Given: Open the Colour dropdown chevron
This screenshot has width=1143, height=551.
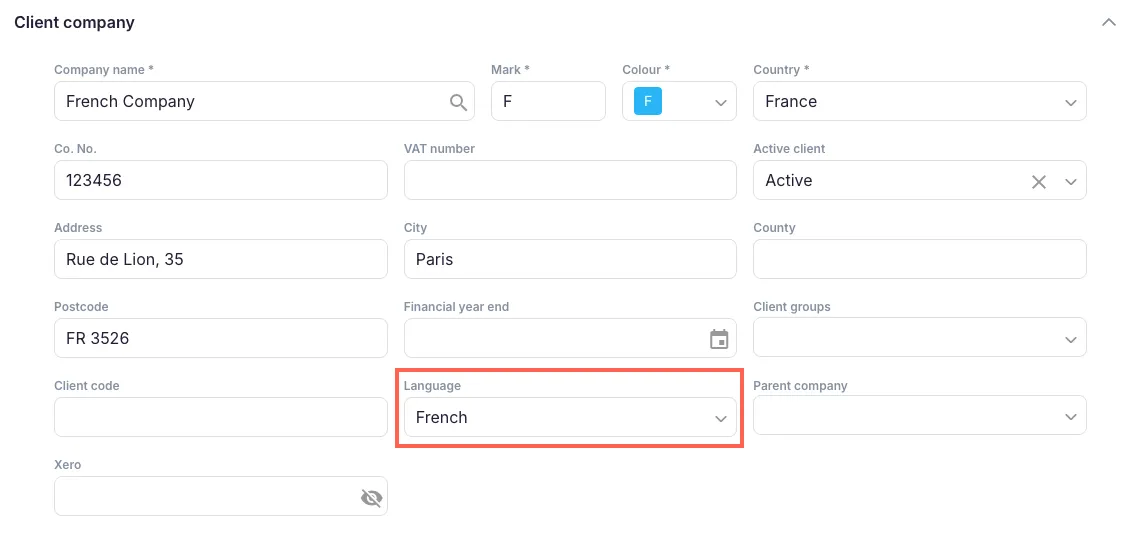Looking at the screenshot, I should 720,102.
